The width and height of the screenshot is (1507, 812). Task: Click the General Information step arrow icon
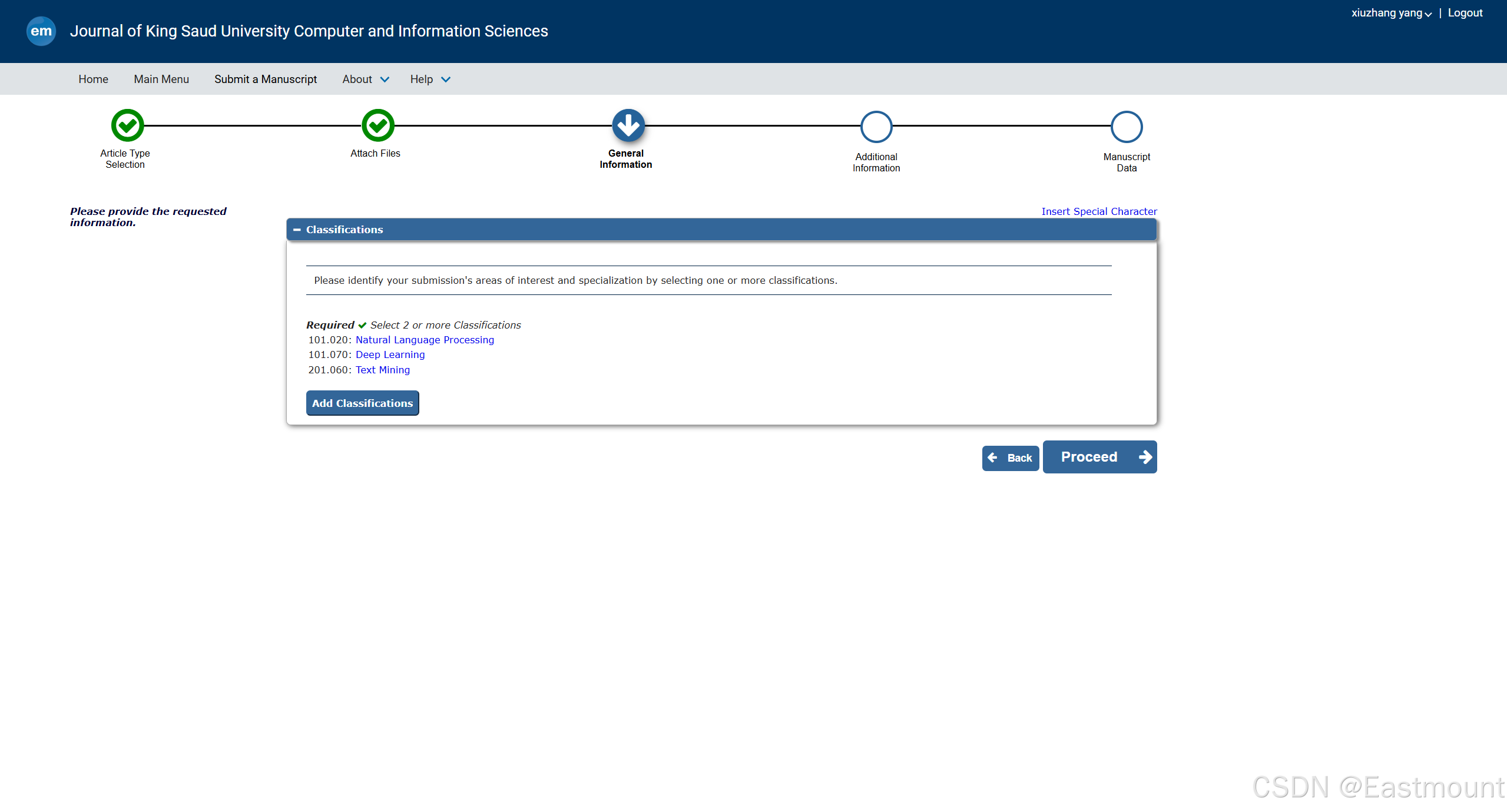[x=628, y=125]
